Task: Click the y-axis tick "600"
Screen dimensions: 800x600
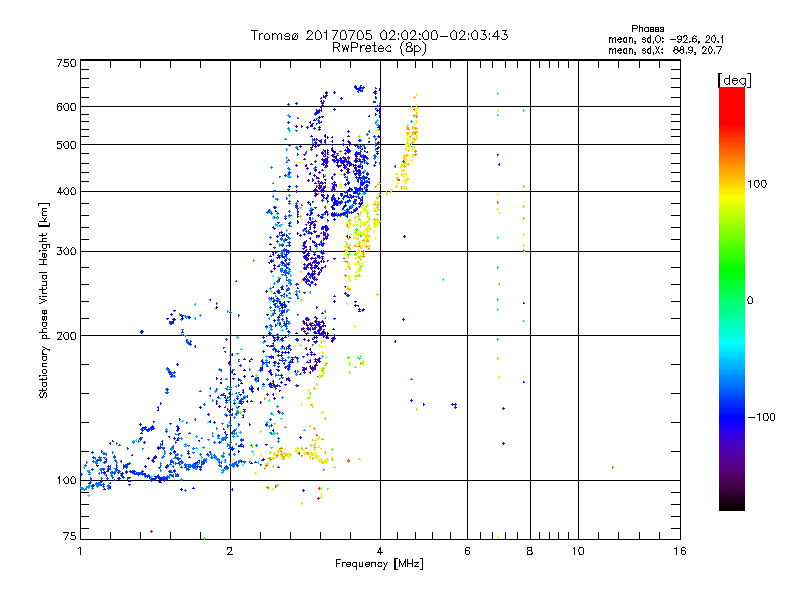Action: [x=66, y=107]
